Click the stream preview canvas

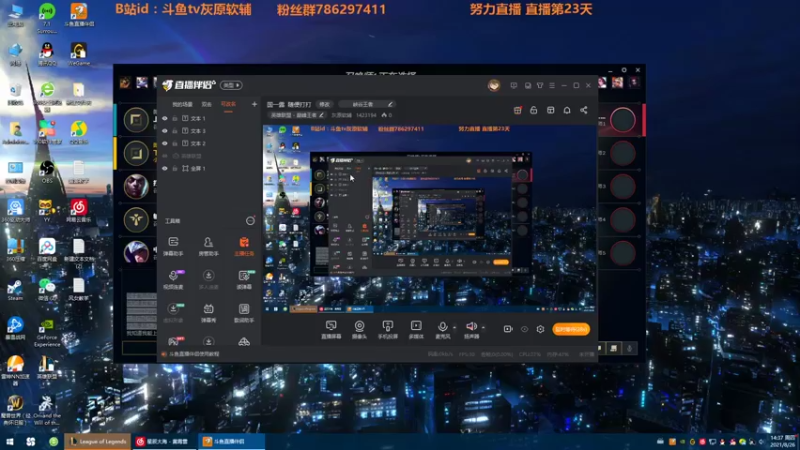tap(429, 218)
